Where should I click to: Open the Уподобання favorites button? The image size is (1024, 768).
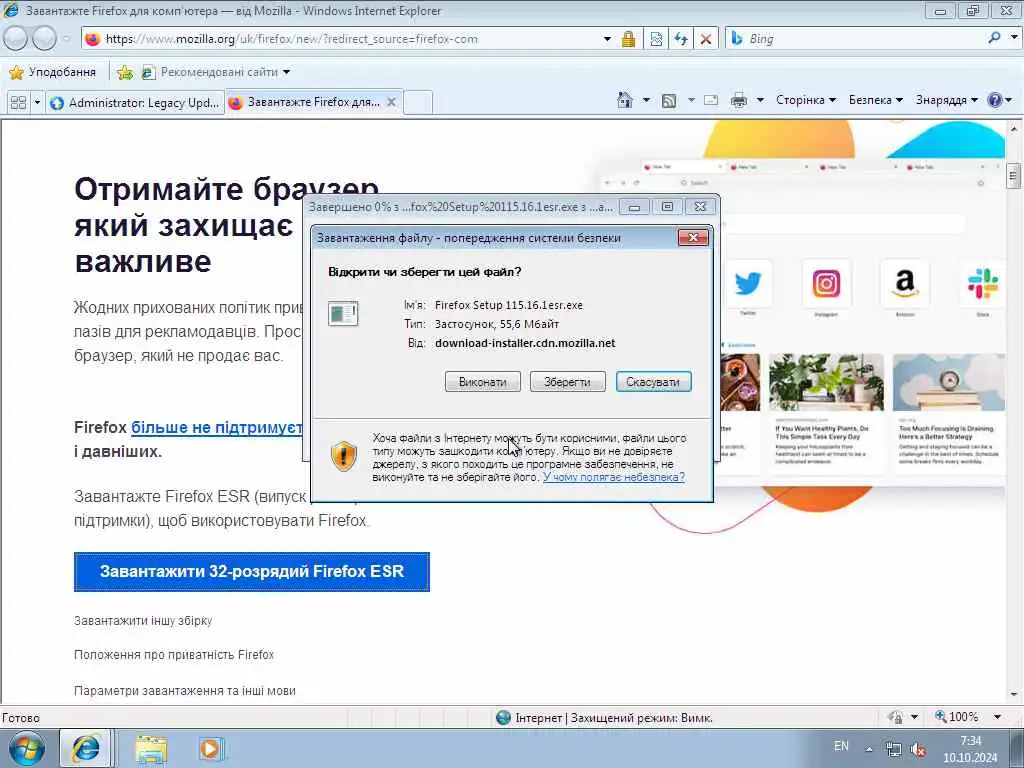click(x=54, y=72)
